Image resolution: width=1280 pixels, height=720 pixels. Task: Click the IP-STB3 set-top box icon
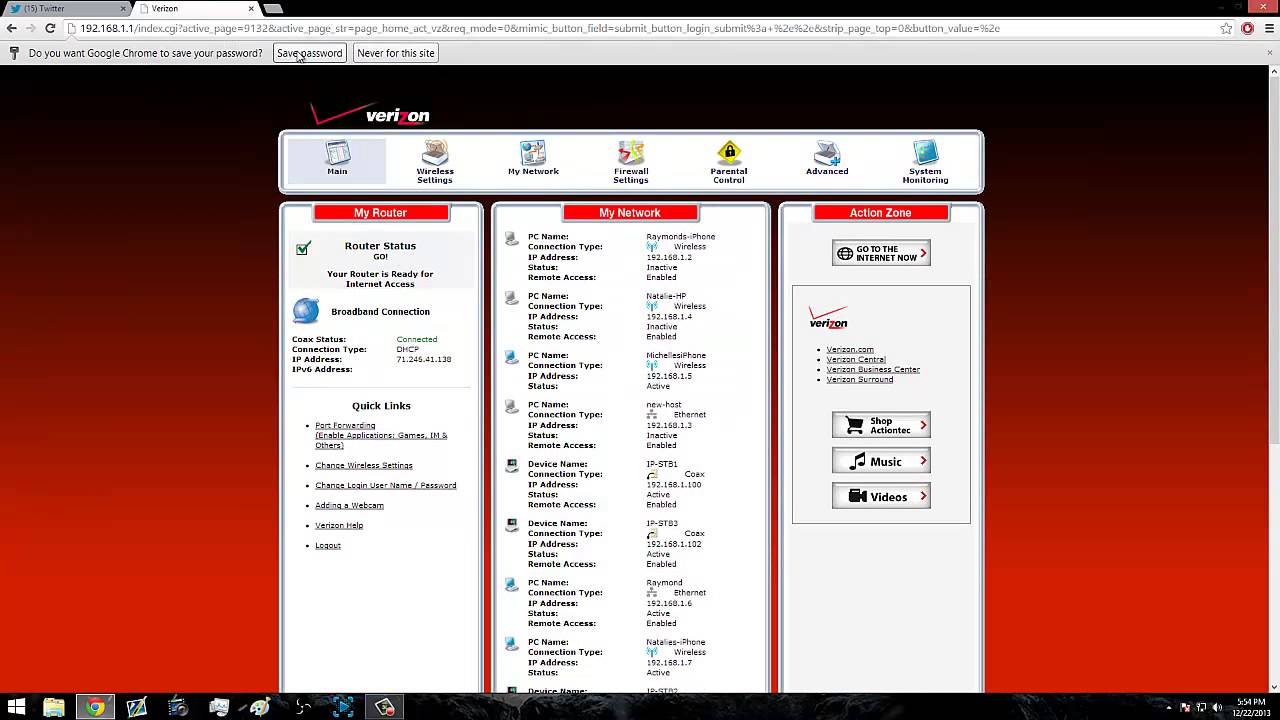pos(512,525)
